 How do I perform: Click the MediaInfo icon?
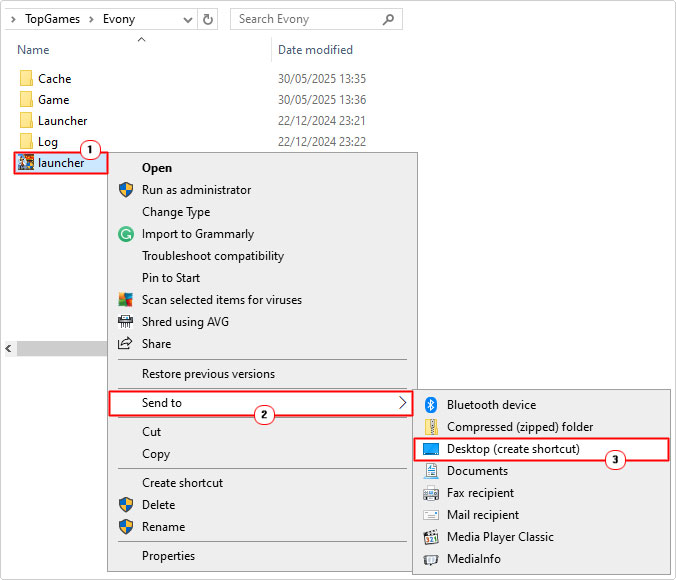[431, 559]
